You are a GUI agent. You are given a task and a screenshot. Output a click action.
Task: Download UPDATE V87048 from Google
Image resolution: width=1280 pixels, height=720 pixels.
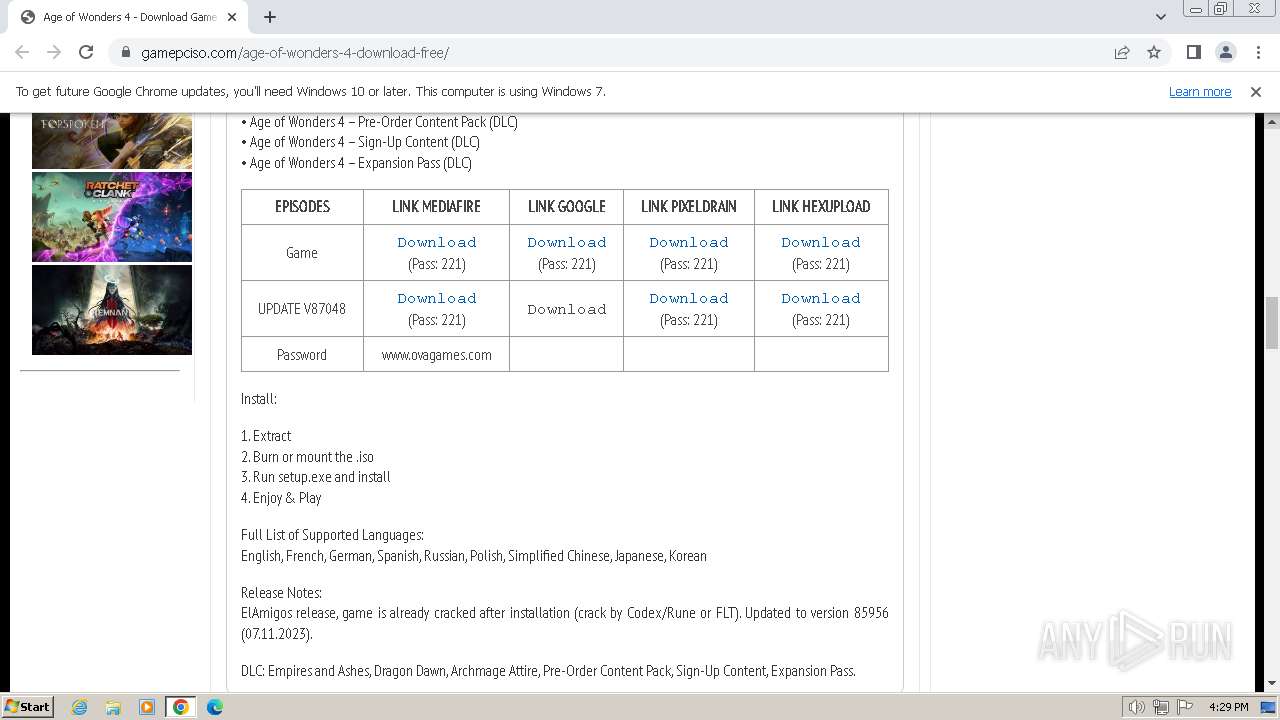tap(567, 309)
